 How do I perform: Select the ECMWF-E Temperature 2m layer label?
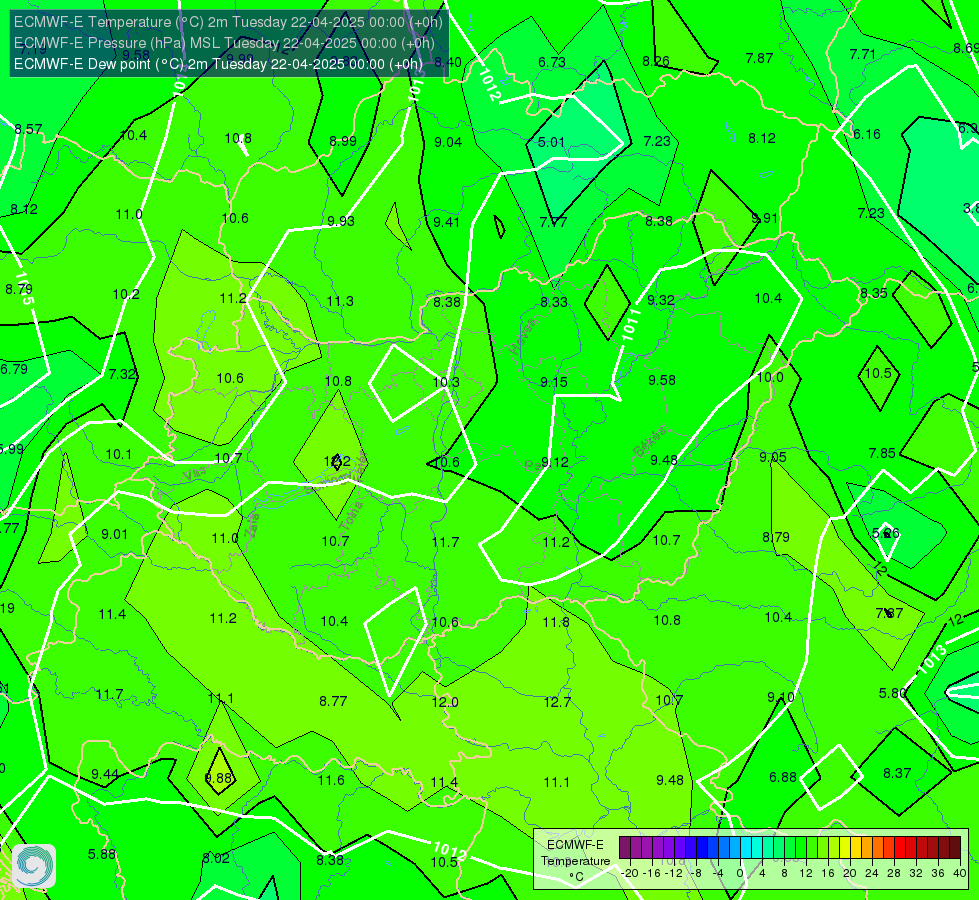tap(228, 22)
